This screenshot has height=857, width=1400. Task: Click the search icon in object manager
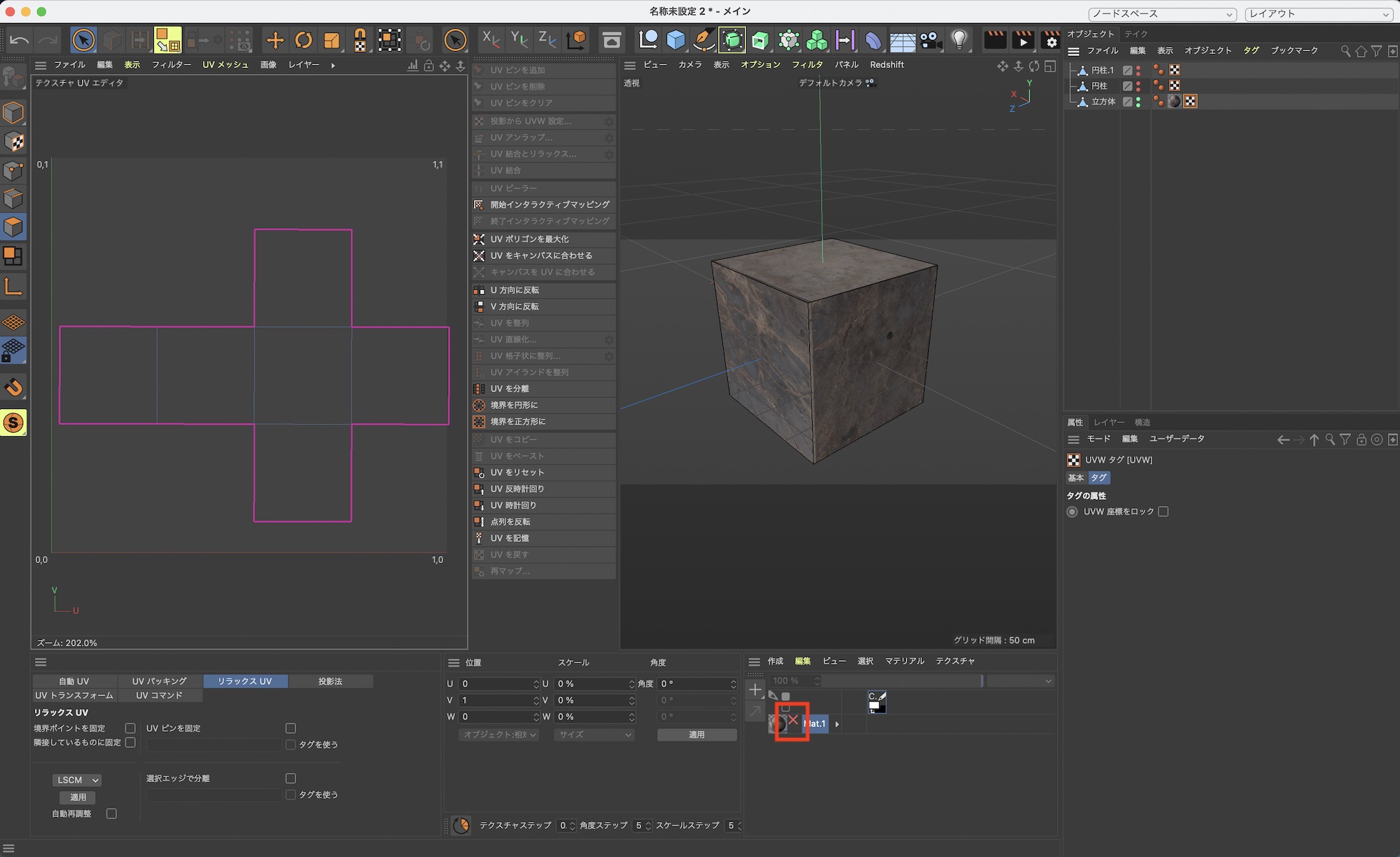pyautogui.click(x=1345, y=51)
